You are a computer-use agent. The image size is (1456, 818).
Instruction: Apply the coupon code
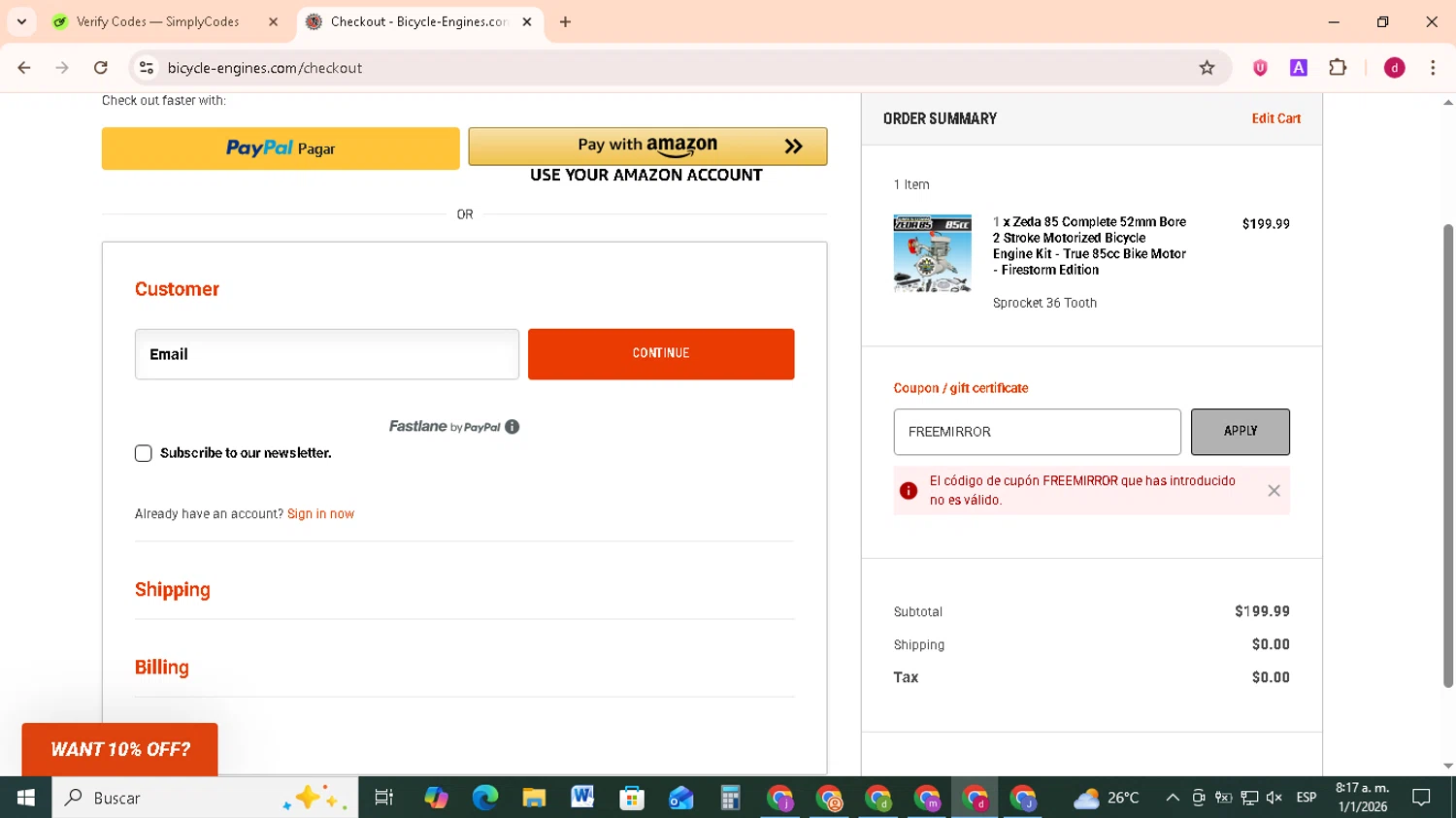pos(1241,432)
